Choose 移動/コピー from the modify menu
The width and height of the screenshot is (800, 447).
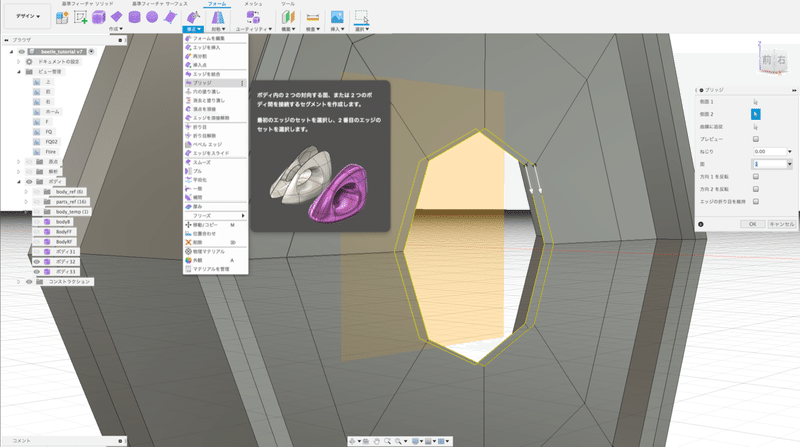tap(215, 225)
